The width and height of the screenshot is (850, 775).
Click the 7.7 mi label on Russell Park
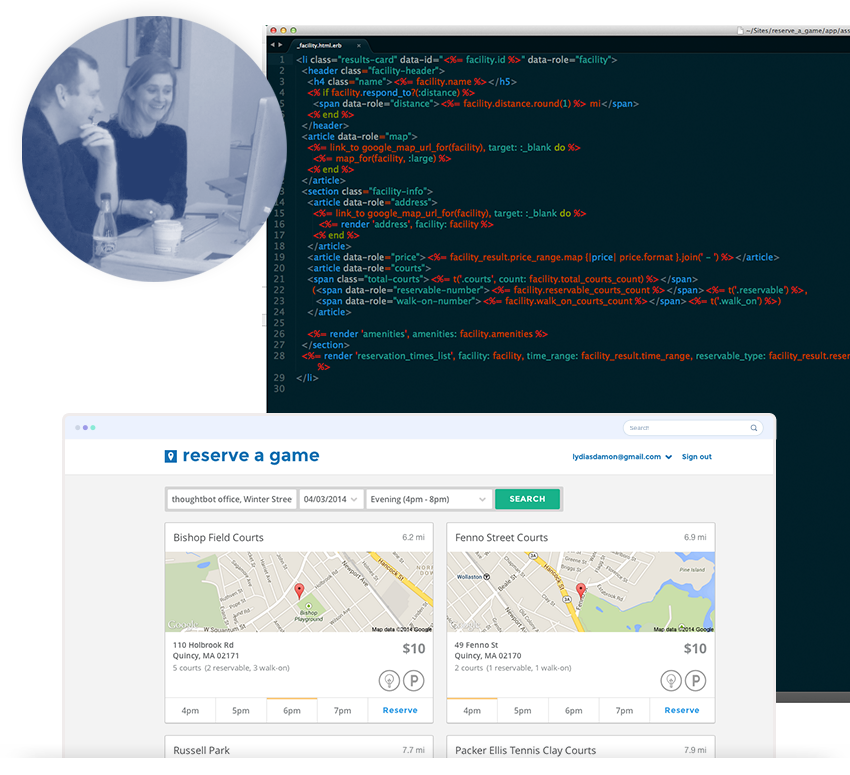pos(414,750)
